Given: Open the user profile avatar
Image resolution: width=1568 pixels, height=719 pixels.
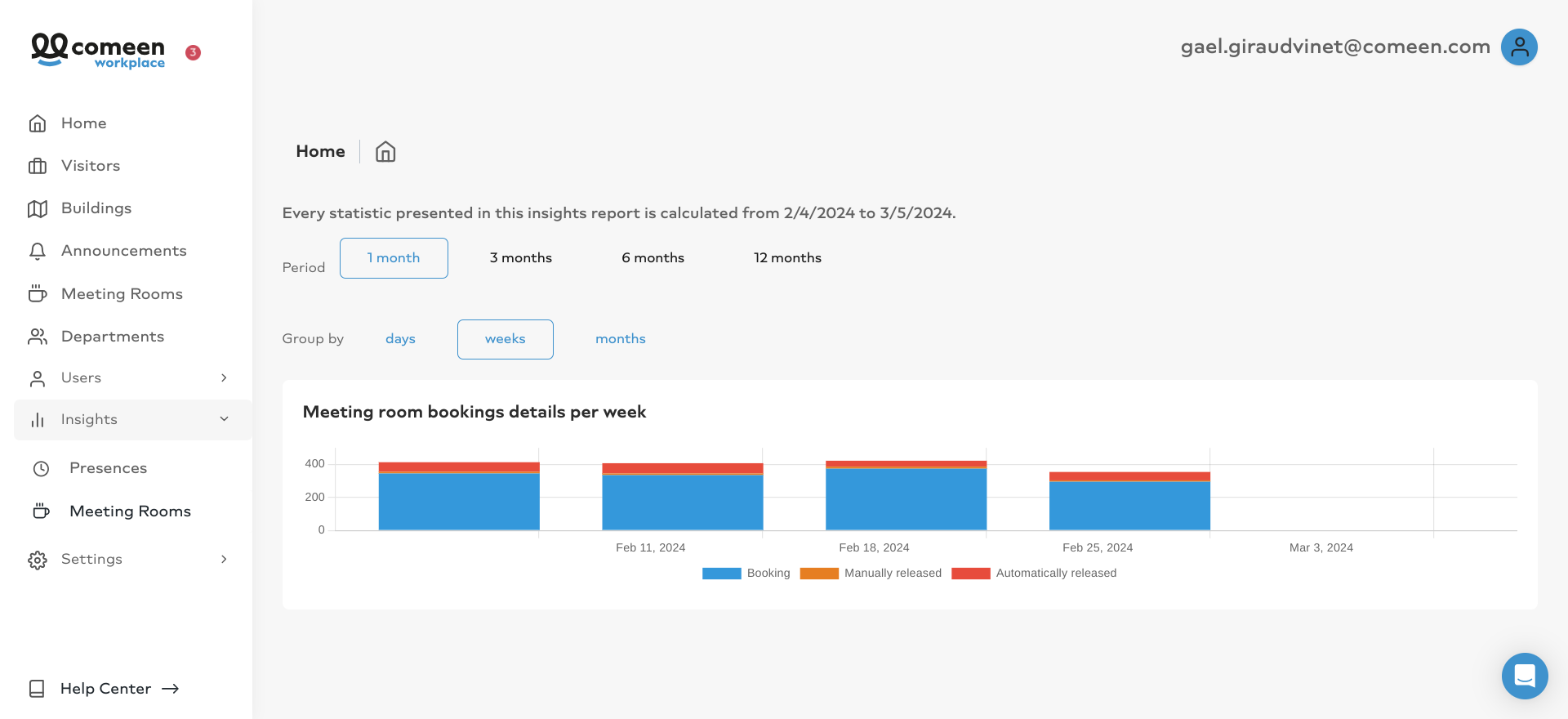Looking at the screenshot, I should (1519, 47).
